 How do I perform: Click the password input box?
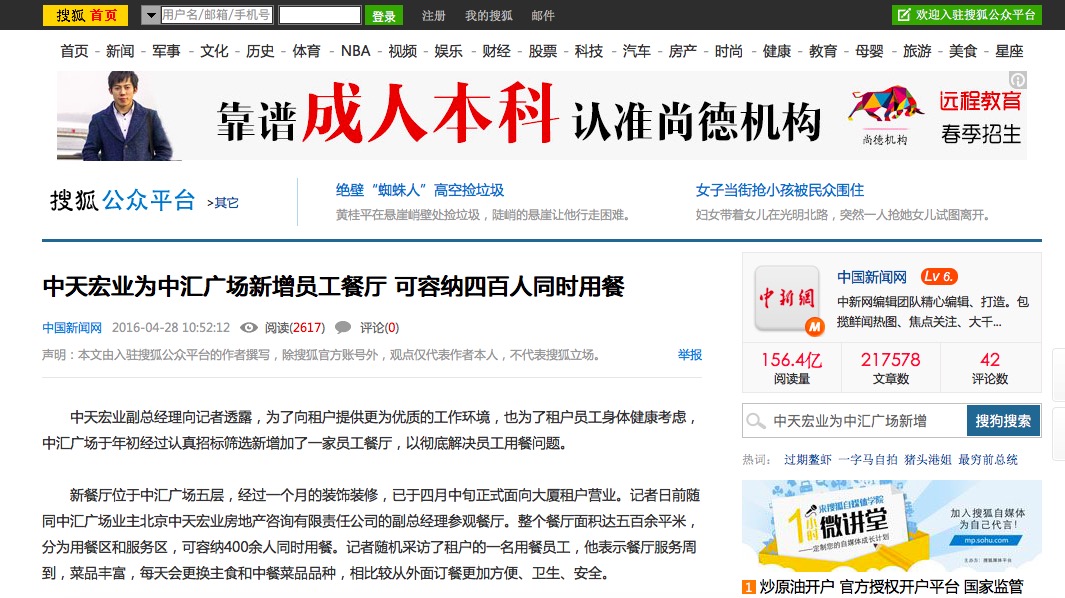pyautogui.click(x=319, y=15)
